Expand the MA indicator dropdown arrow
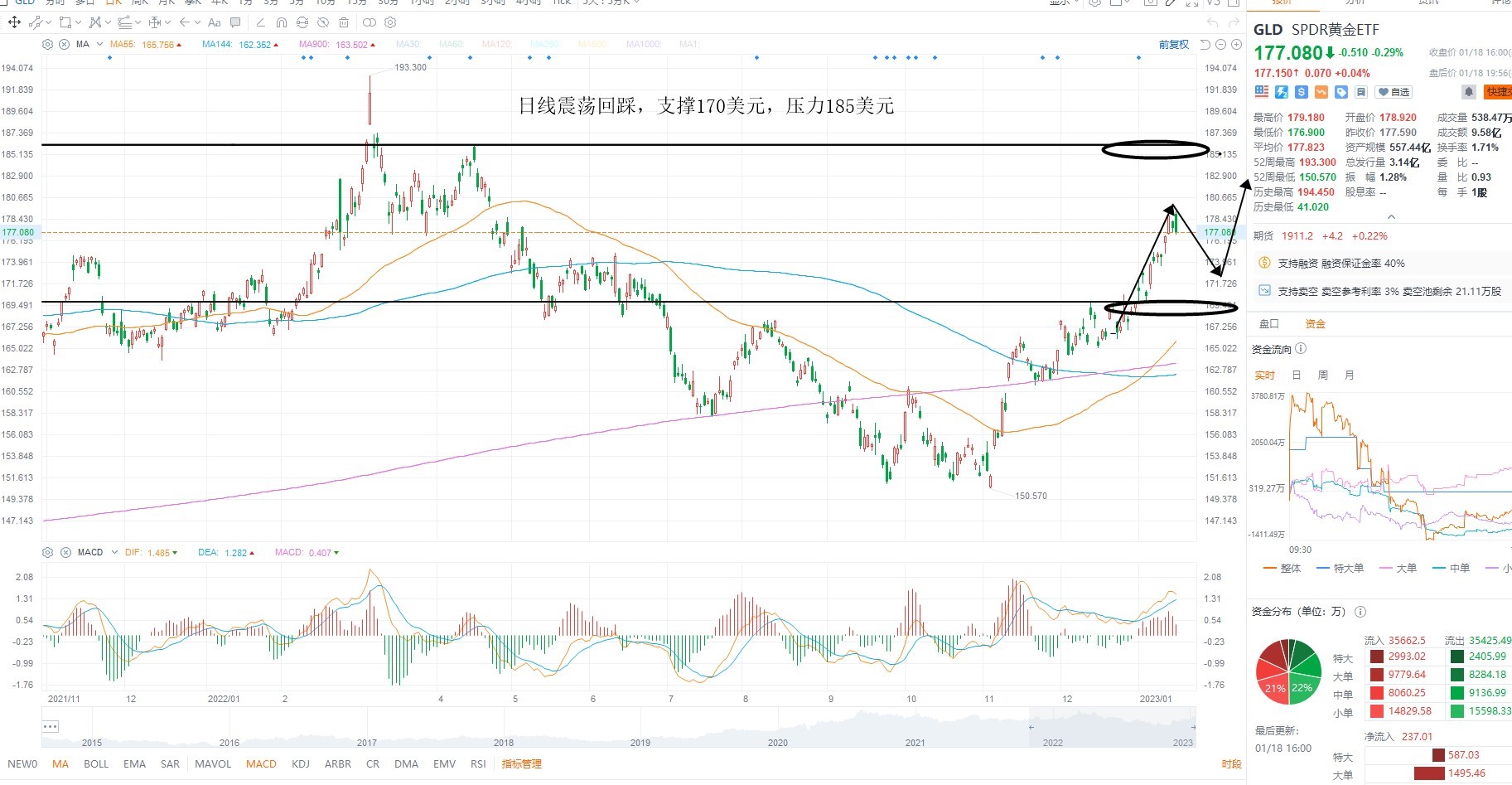This screenshot has height=785, width=1512. coord(99,44)
